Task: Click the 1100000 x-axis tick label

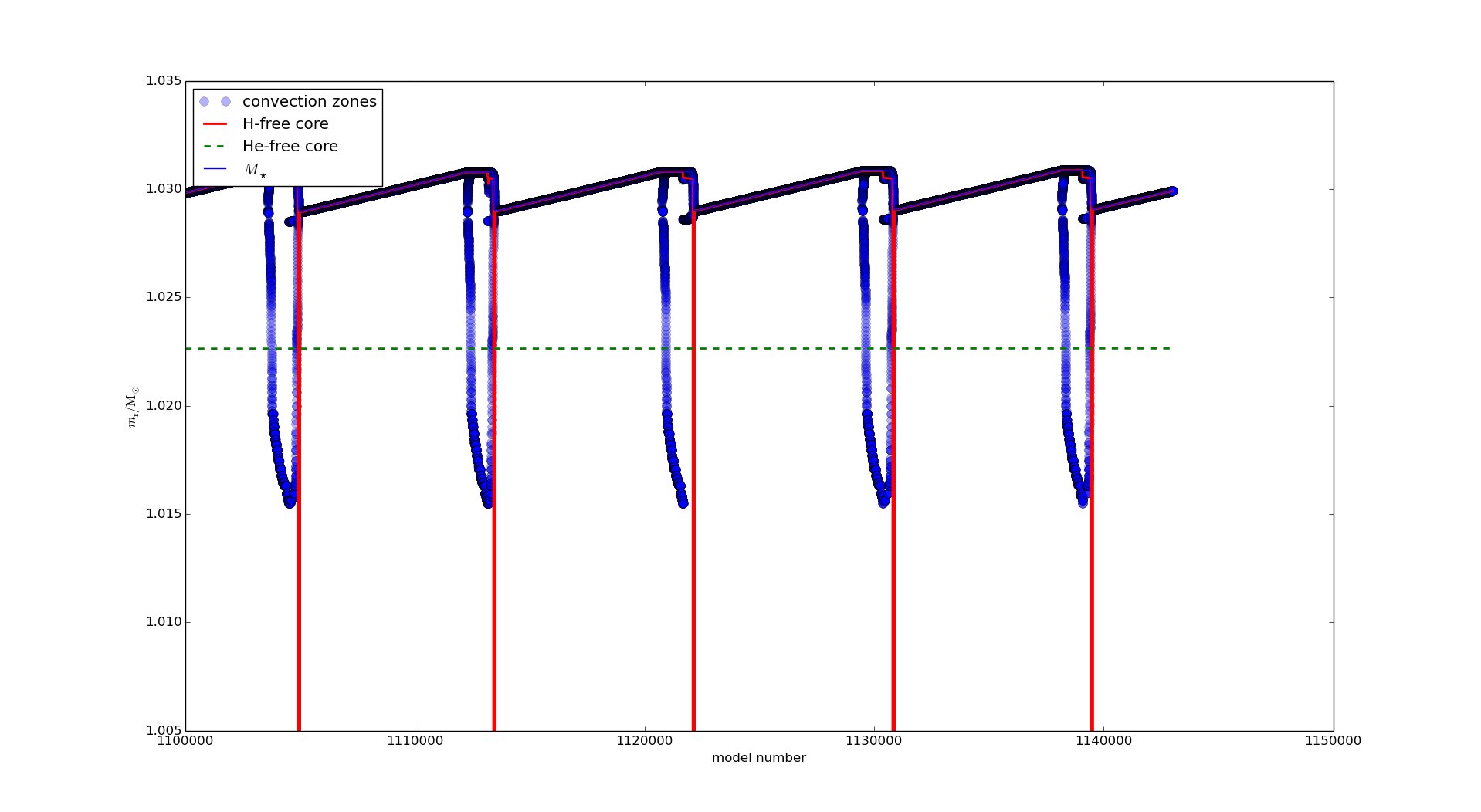Action: pyautogui.click(x=185, y=741)
